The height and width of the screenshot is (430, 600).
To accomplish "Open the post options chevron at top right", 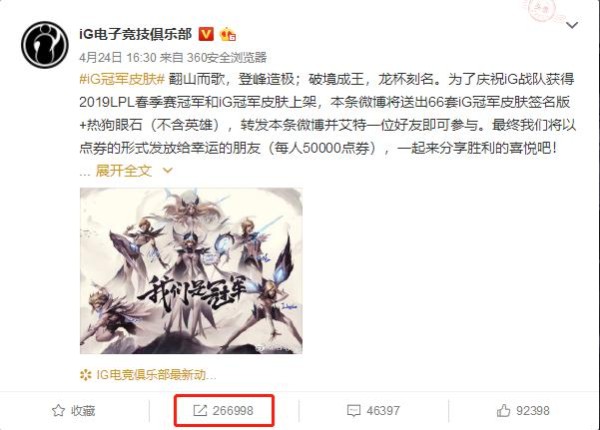I will pos(572,25).
